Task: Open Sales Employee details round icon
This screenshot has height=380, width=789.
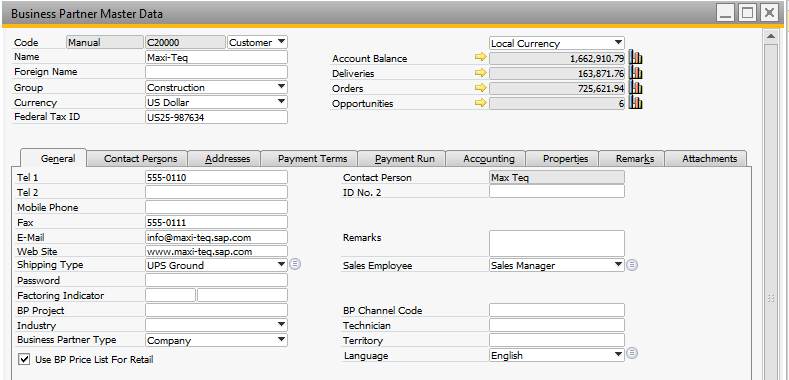Action: pyautogui.click(x=633, y=265)
